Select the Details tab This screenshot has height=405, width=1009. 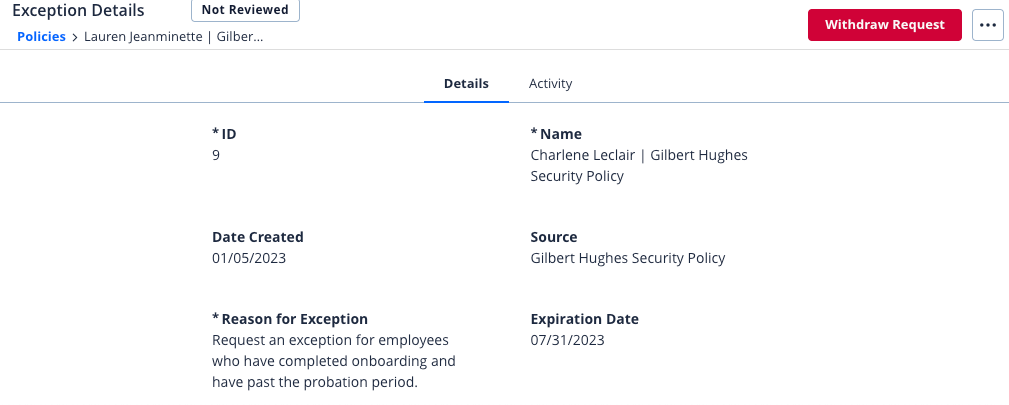coord(466,84)
